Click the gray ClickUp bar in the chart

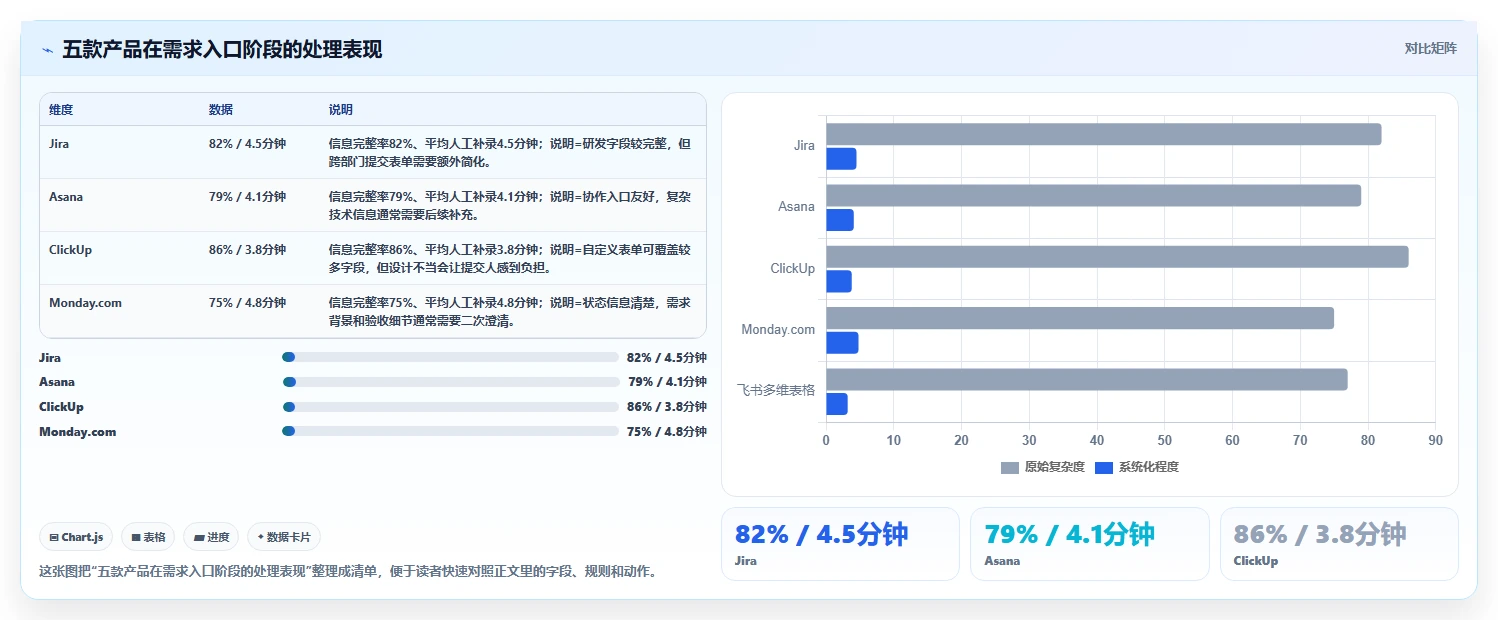(1117, 257)
